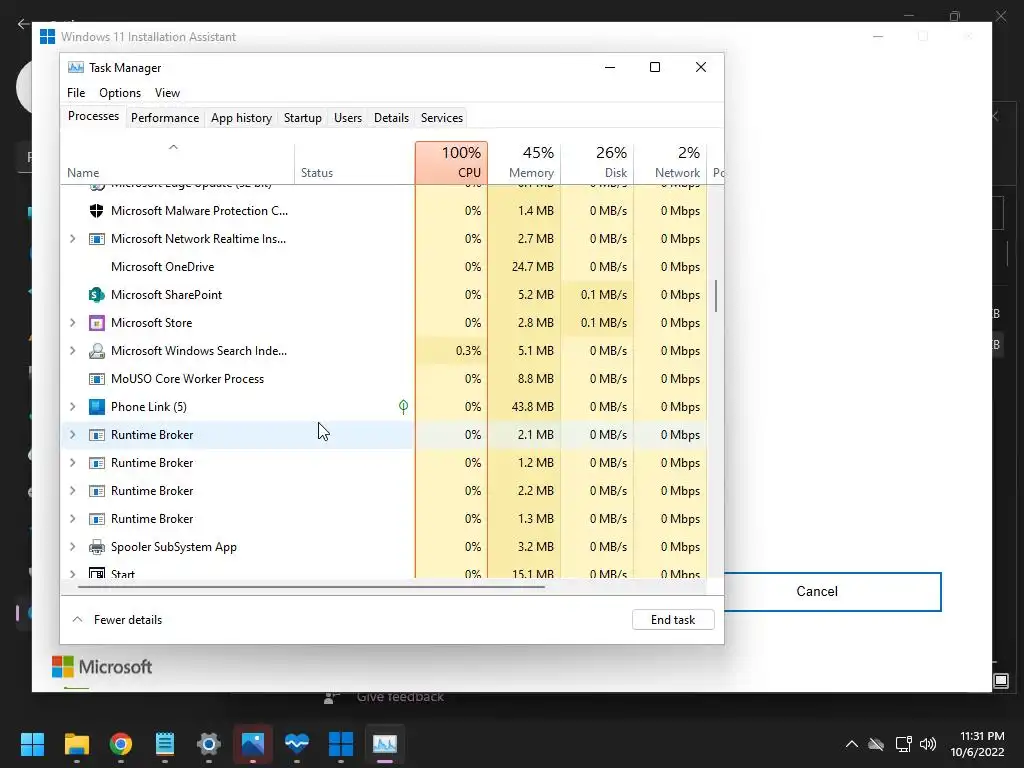The height and width of the screenshot is (768, 1024).
Task: Click the green leaf status icon on Phone Link
Action: (x=404, y=407)
